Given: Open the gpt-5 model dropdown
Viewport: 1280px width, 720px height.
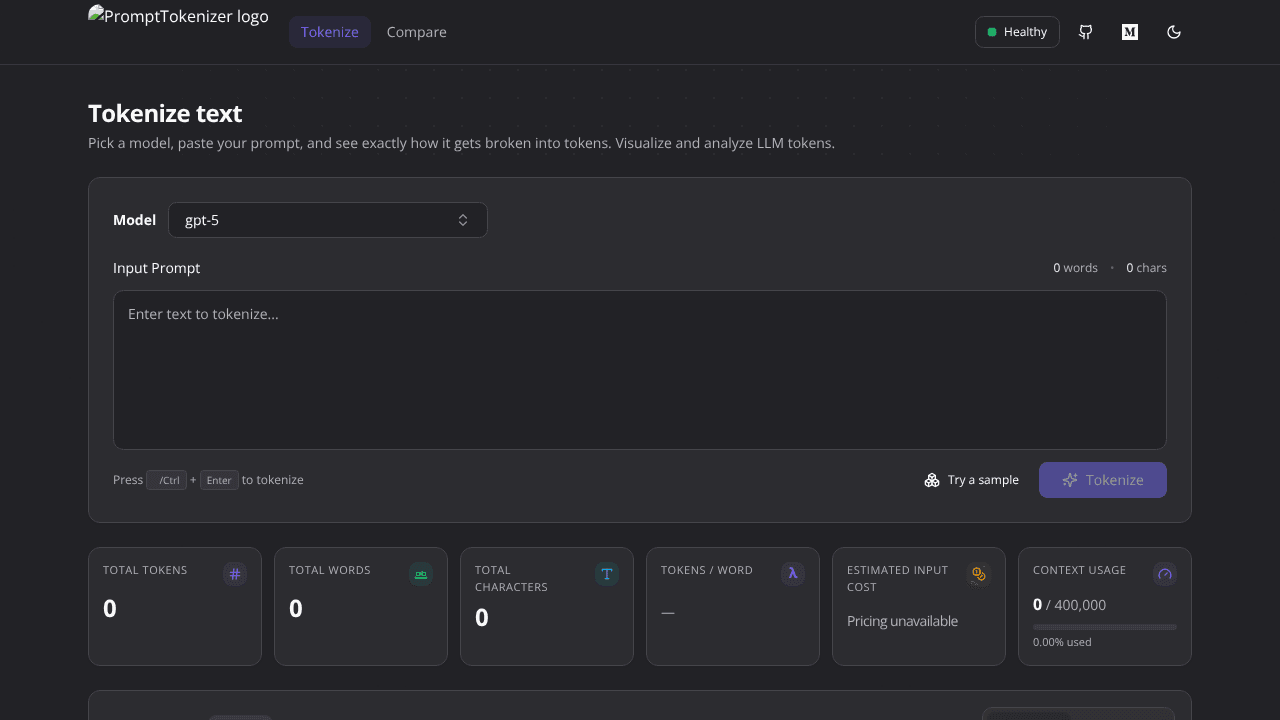Looking at the screenshot, I should 328,220.
